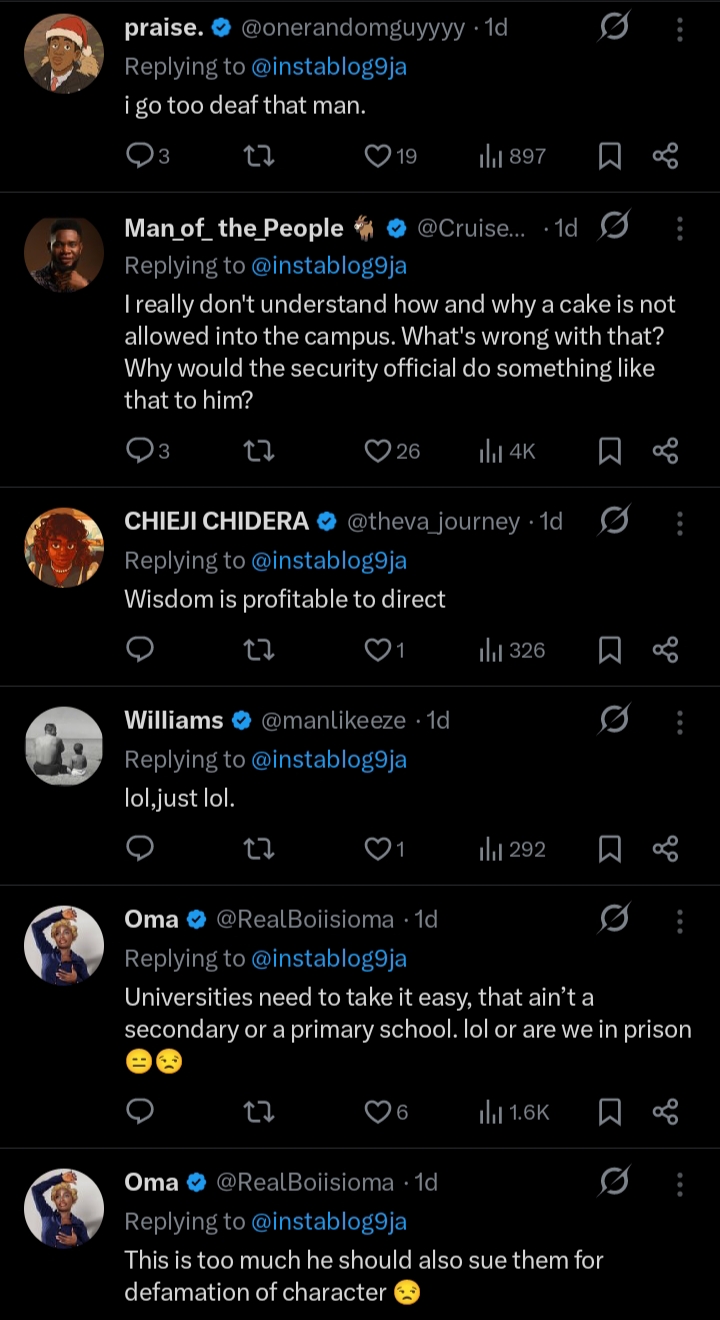Image resolution: width=720 pixels, height=1320 pixels.
Task: Click the Grok icon on Williams' reply
Action: coord(612,720)
